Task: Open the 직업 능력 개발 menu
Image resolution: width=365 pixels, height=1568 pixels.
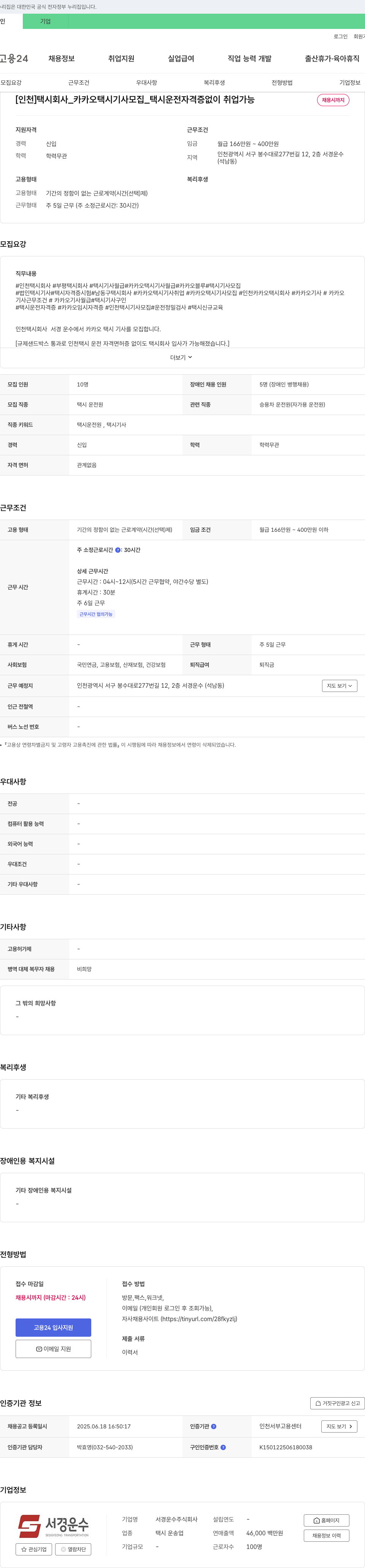Action: click(249, 59)
